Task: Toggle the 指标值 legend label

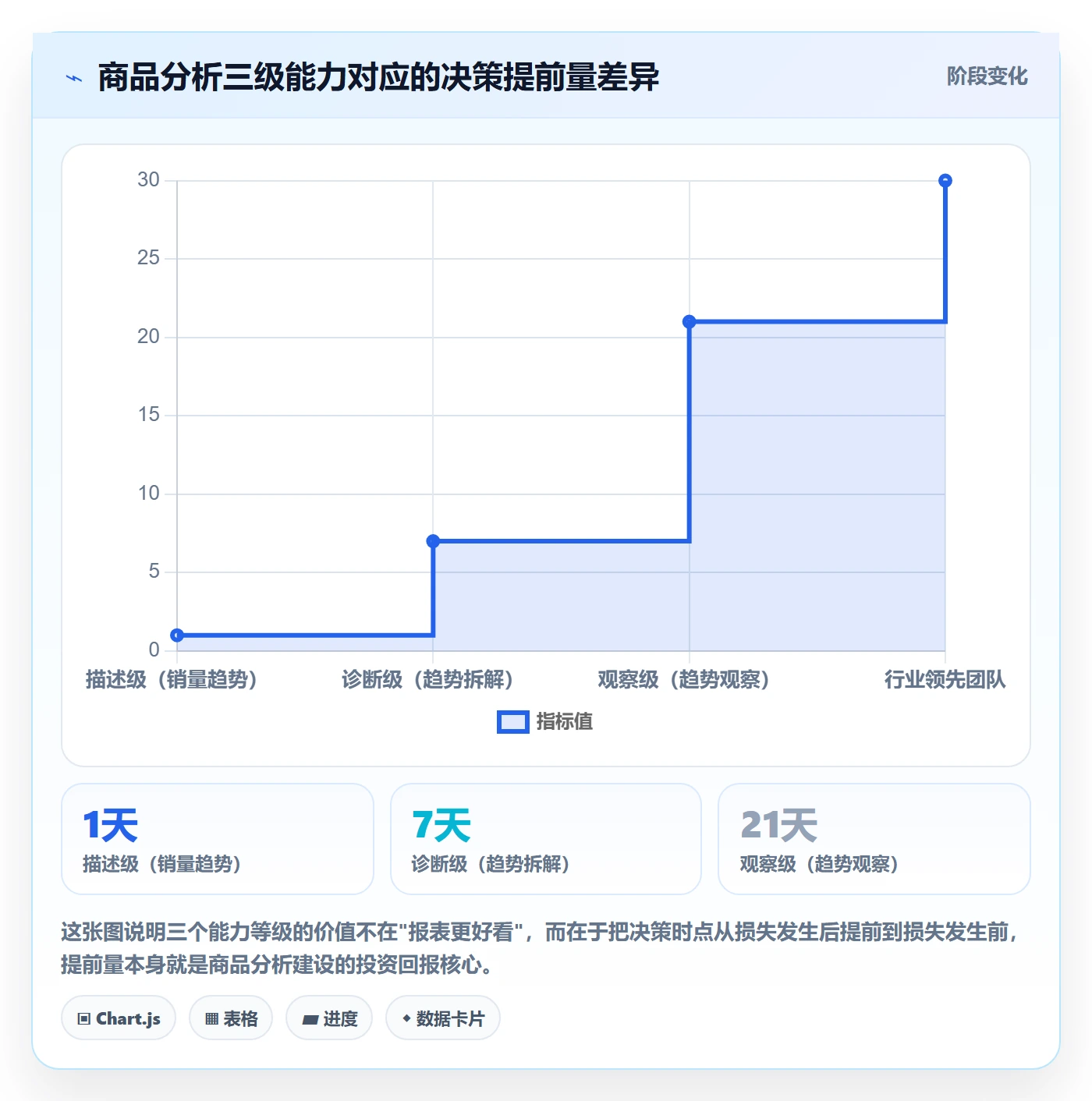Action: pyautogui.click(x=565, y=721)
